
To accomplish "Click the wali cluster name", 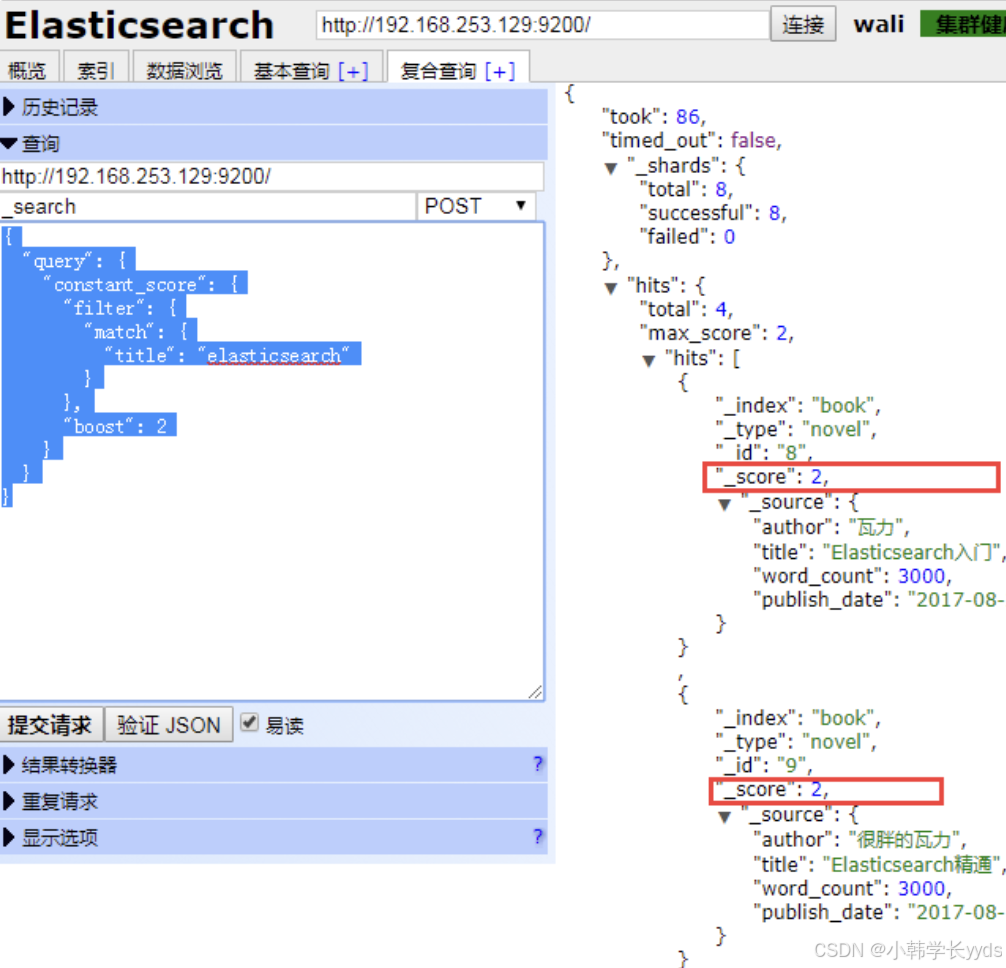I will pos(878,24).
